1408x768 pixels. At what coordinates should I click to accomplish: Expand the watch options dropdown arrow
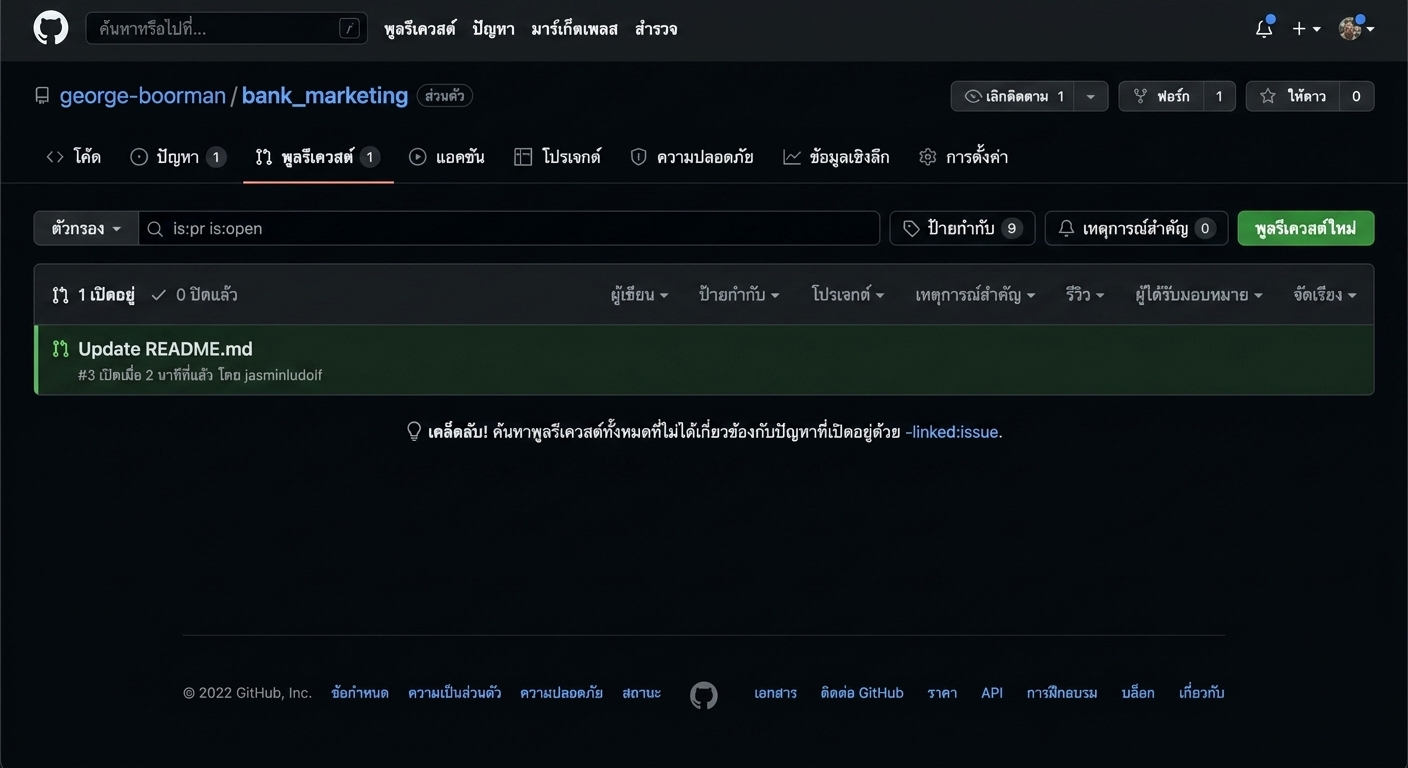click(x=1091, y=96)
